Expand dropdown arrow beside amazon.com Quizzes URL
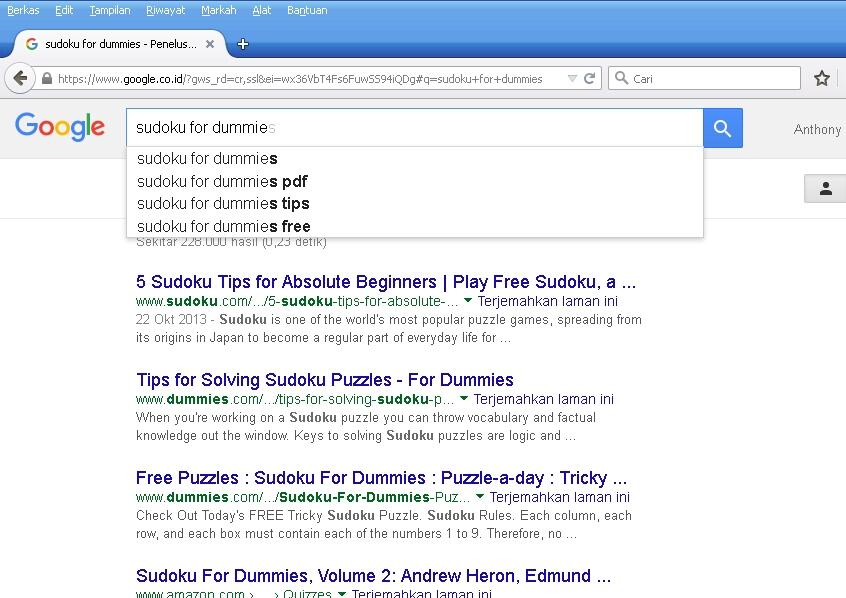This screenshot has width=846, height=598. [342, 594]
